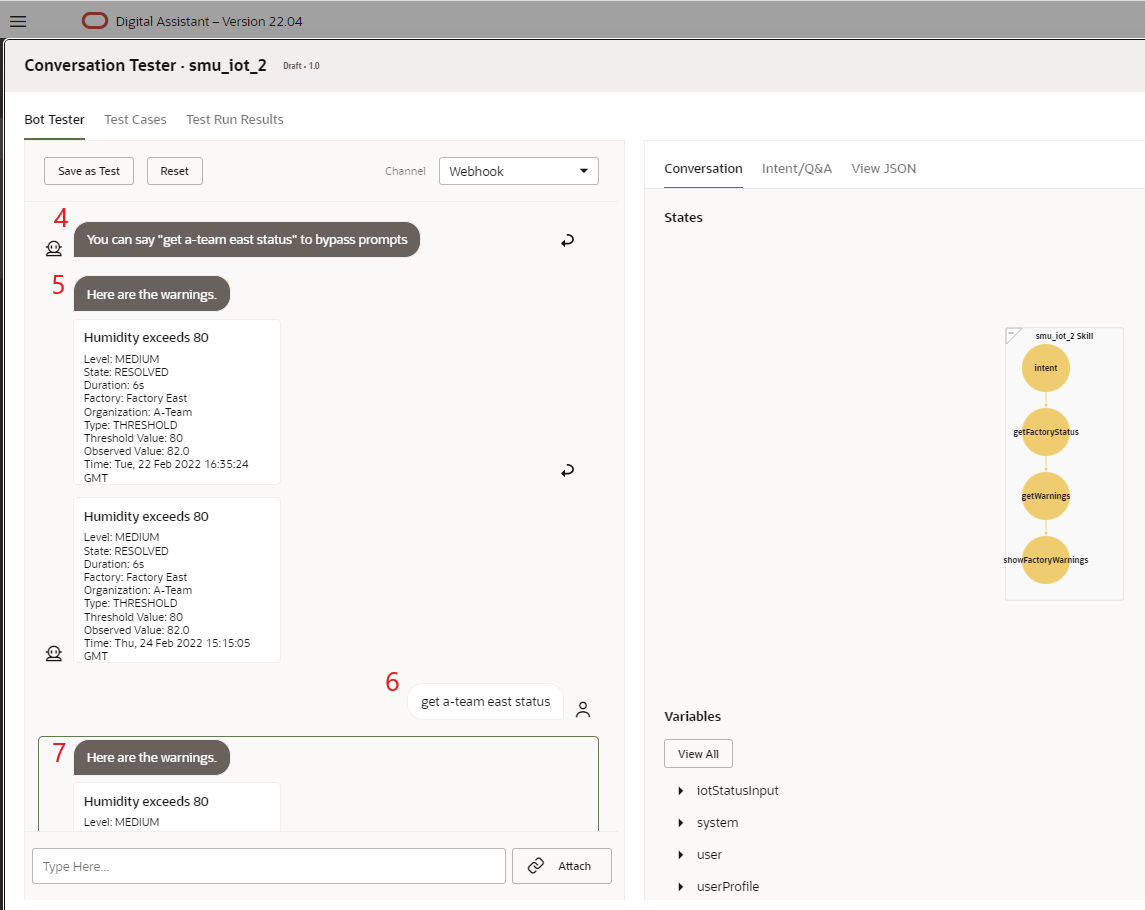The image size is (1145, 910).
Task: Switch to the Test Cases tab
Action: [x=135, y=119]
